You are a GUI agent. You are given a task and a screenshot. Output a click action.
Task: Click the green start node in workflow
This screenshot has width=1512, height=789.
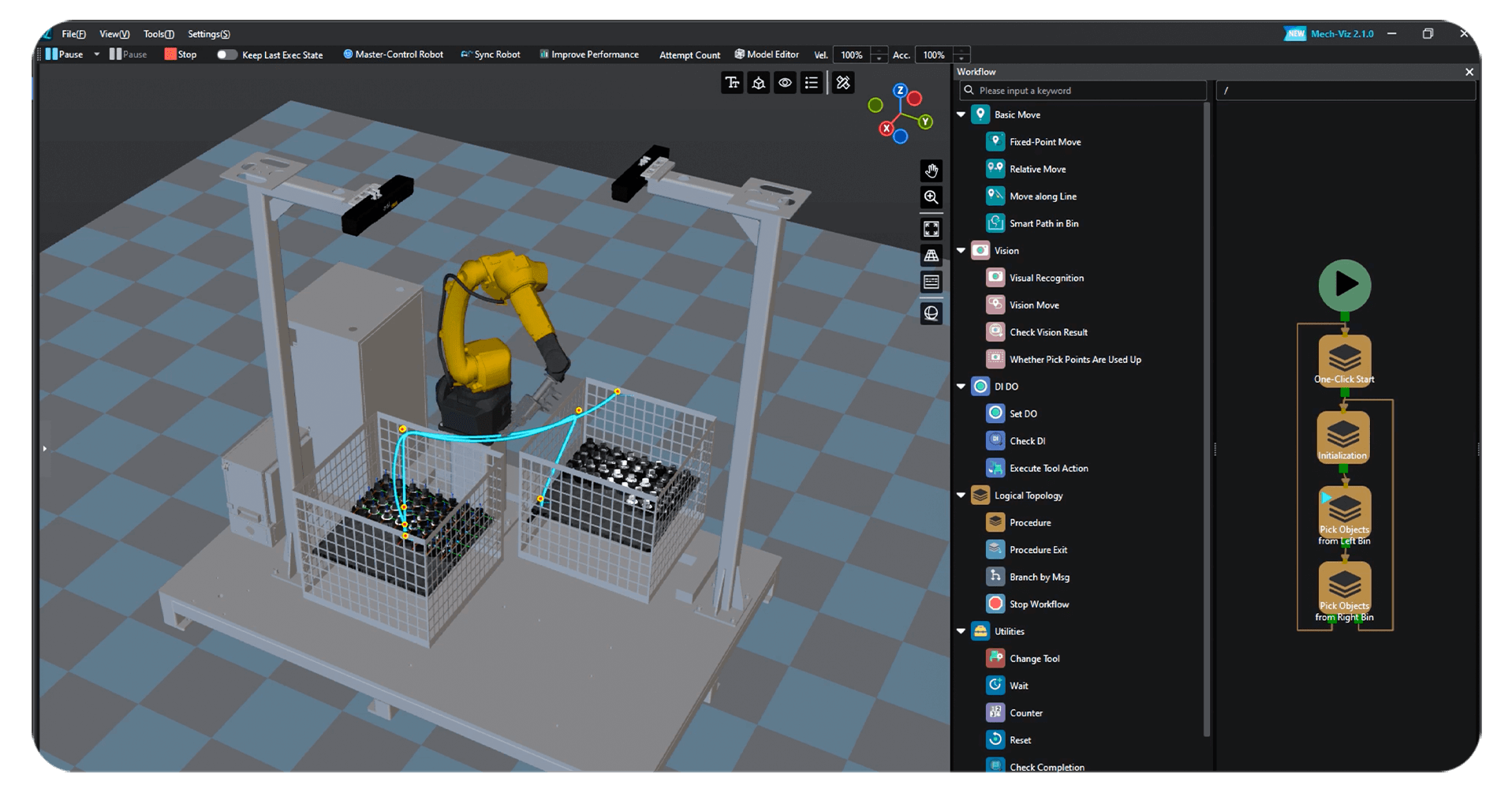1344,285
